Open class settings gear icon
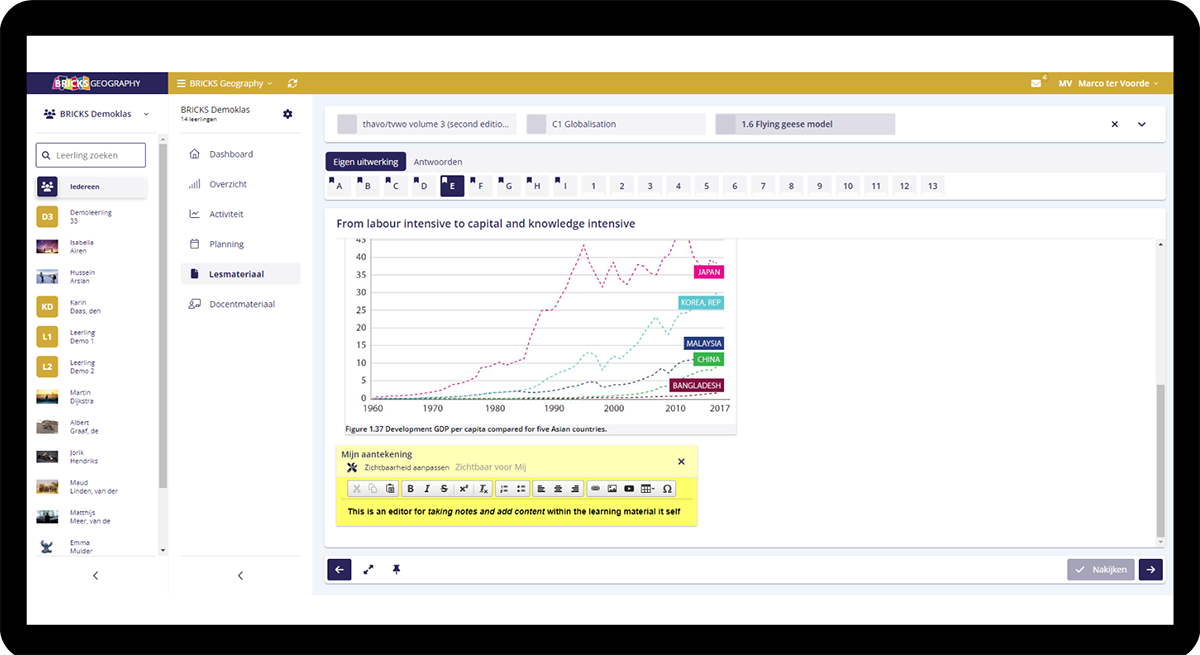The height and width of the screenshot is (655, 1200). point(288,114)
